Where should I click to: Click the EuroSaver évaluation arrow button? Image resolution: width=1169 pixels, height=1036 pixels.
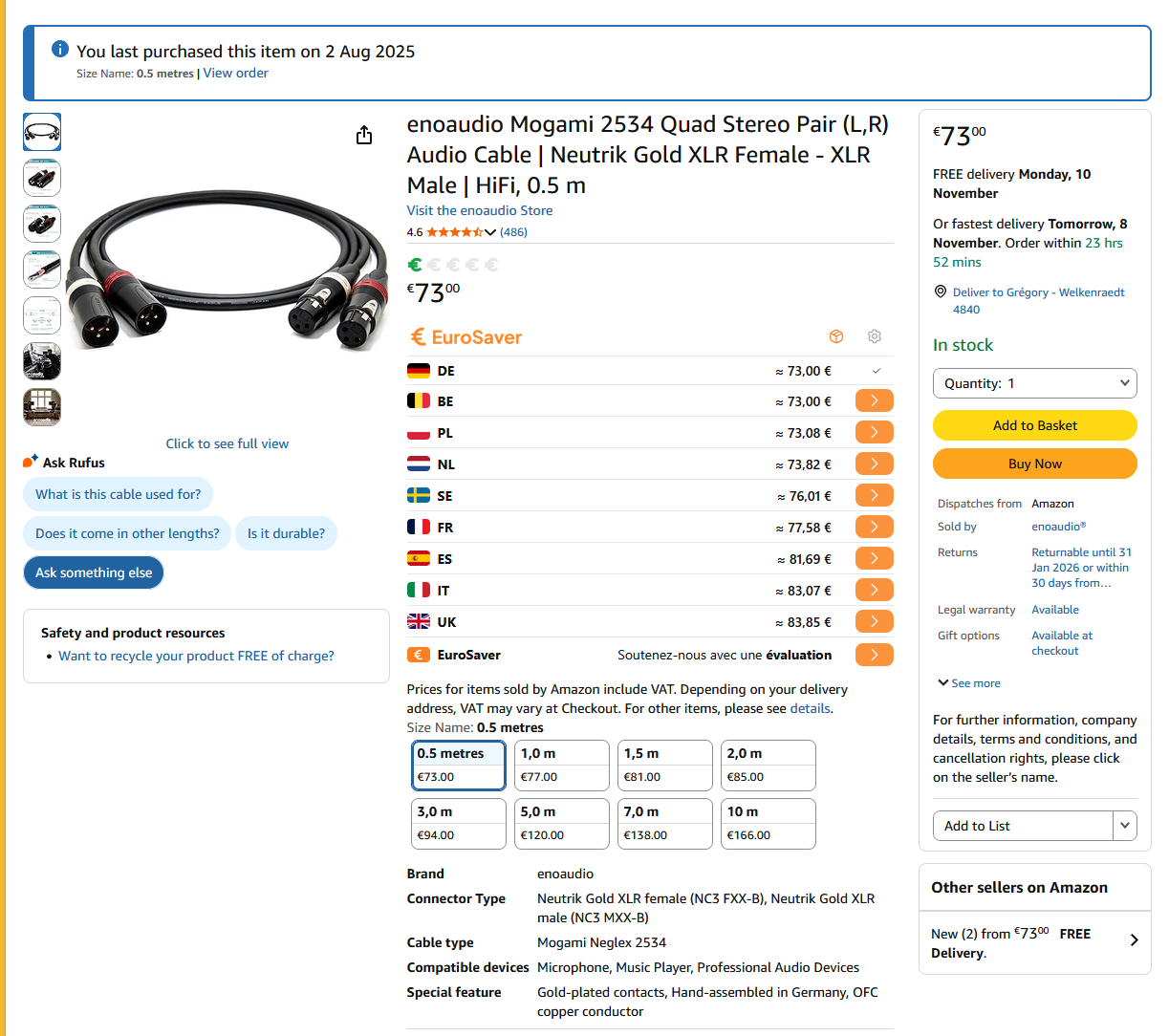coord(874,655)
